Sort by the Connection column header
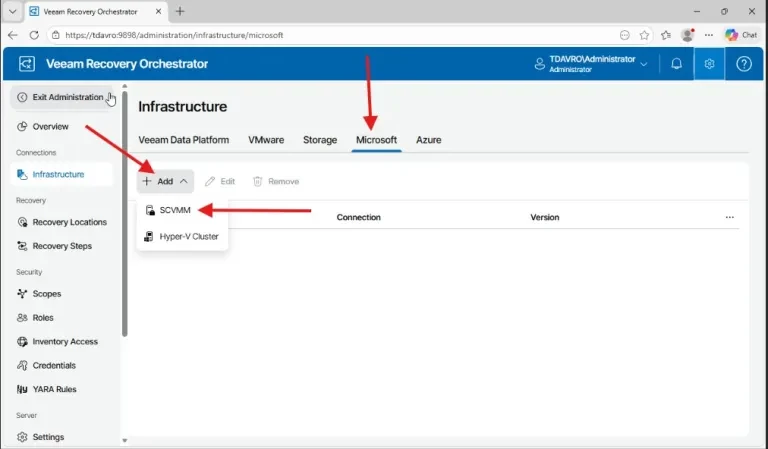The width and height of the screenshot is (768, 449). coord(359,217)
